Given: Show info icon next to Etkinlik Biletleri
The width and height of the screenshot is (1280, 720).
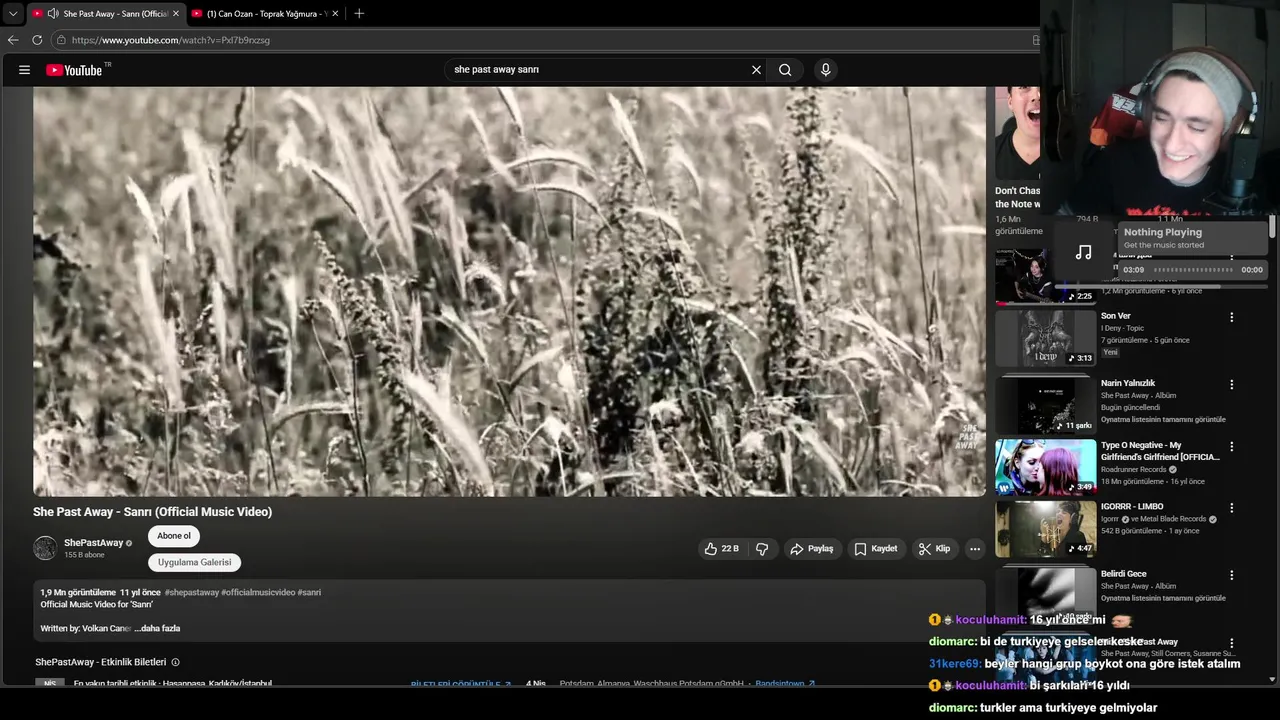Looking at the screenshot, I should tap(175, 662).
